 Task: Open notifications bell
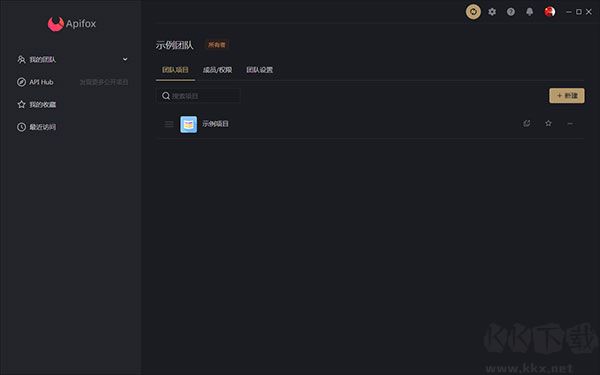(530, 12)
